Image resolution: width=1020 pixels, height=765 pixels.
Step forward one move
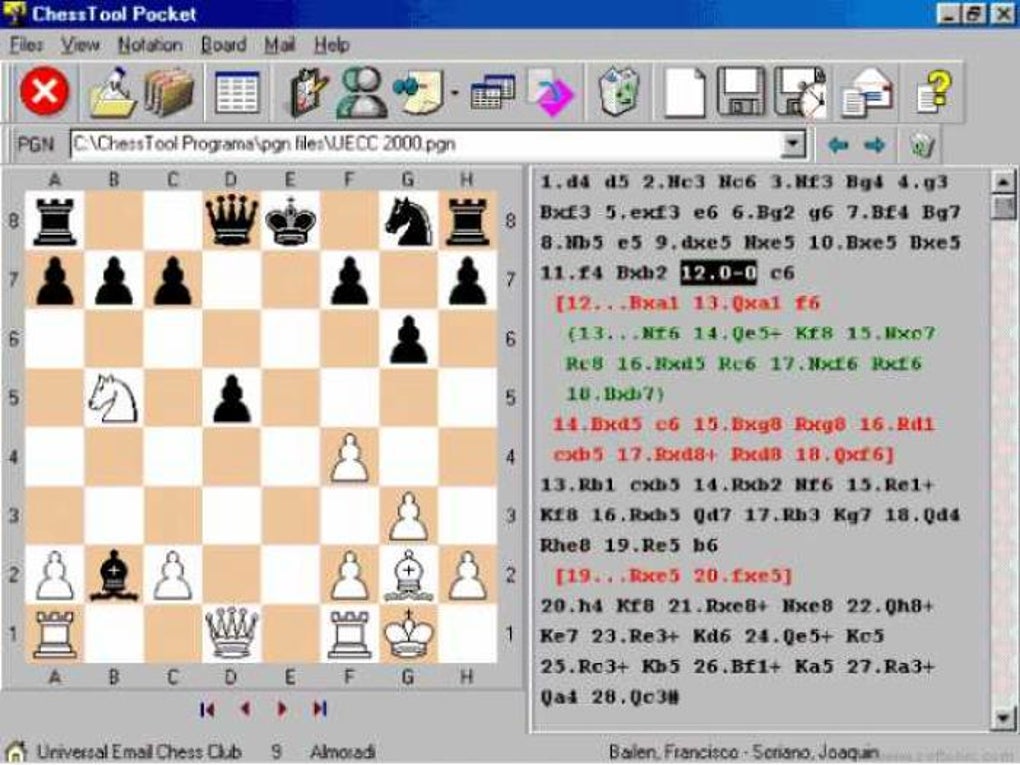pyautogui.click(x=282, y=709)
